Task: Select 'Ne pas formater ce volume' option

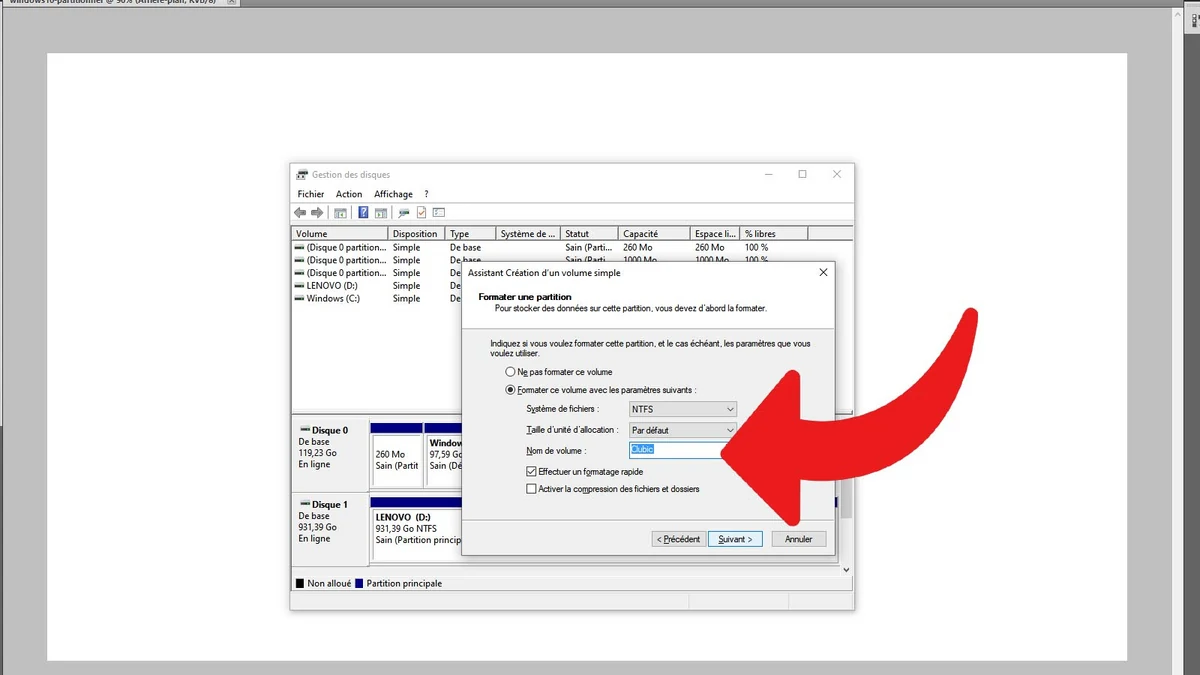Action: point(511,372)
